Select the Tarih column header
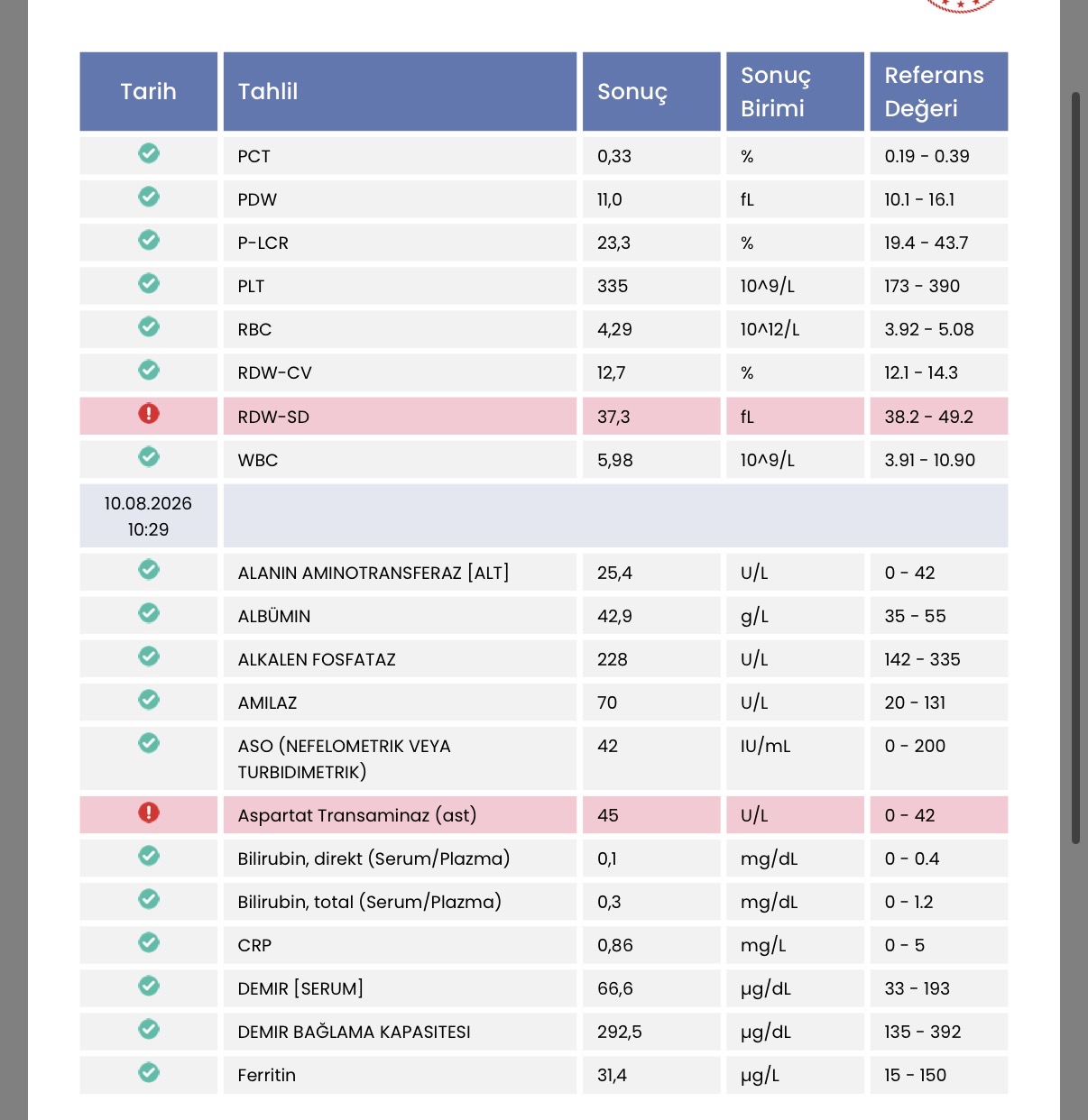The image size is (1088, 1120). (149, 91)
